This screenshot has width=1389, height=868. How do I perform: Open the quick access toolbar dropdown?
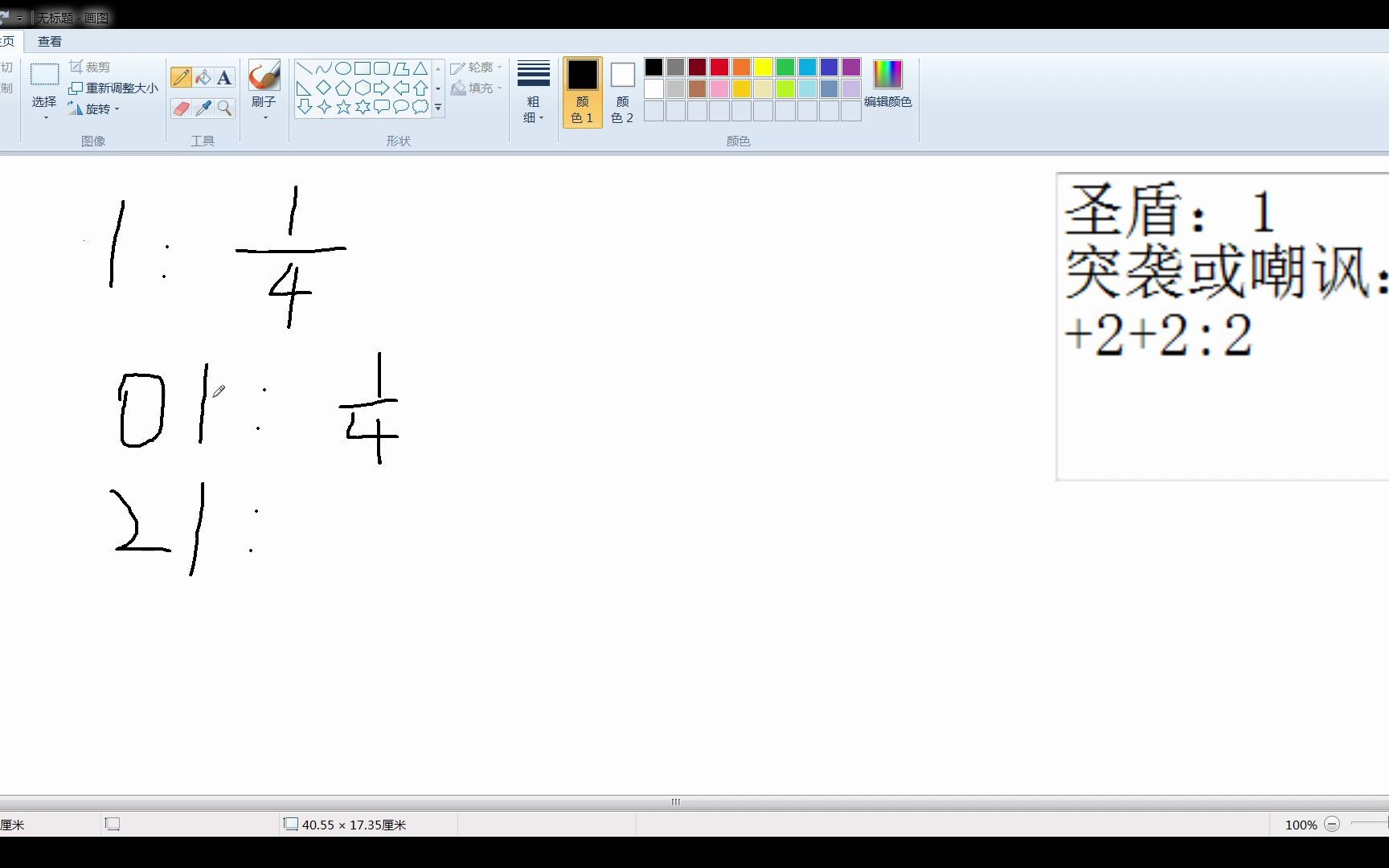[19, 18]
